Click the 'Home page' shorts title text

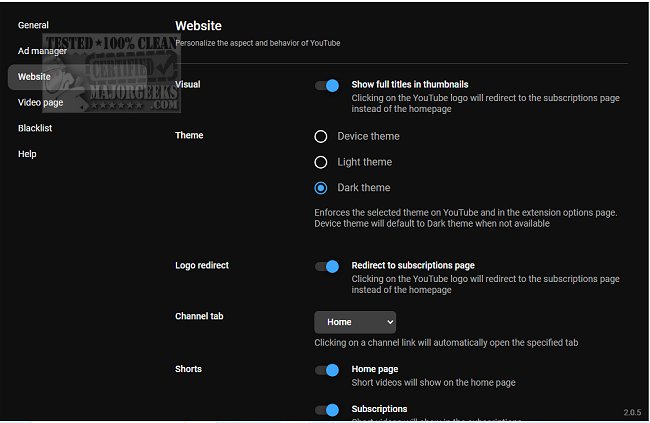[x=375, y=369]
